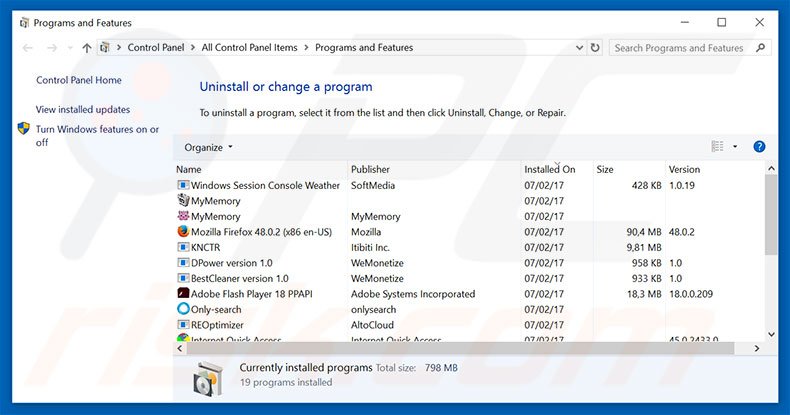Image resolution: width=790 pixels, height=415 pixels.
Task: Open the Help question mark icon
Action: (x=759, y=147)
